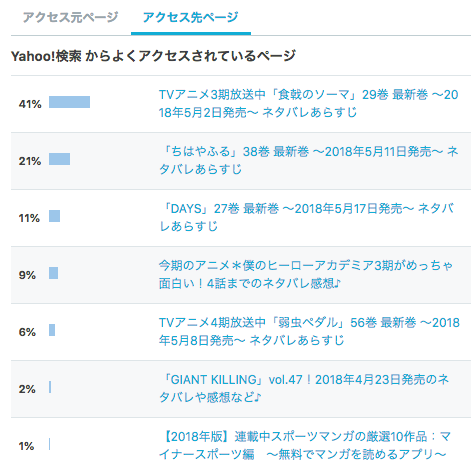Click the 9% access bar
This screenshot has width=476, height=474.
point(53,273)
